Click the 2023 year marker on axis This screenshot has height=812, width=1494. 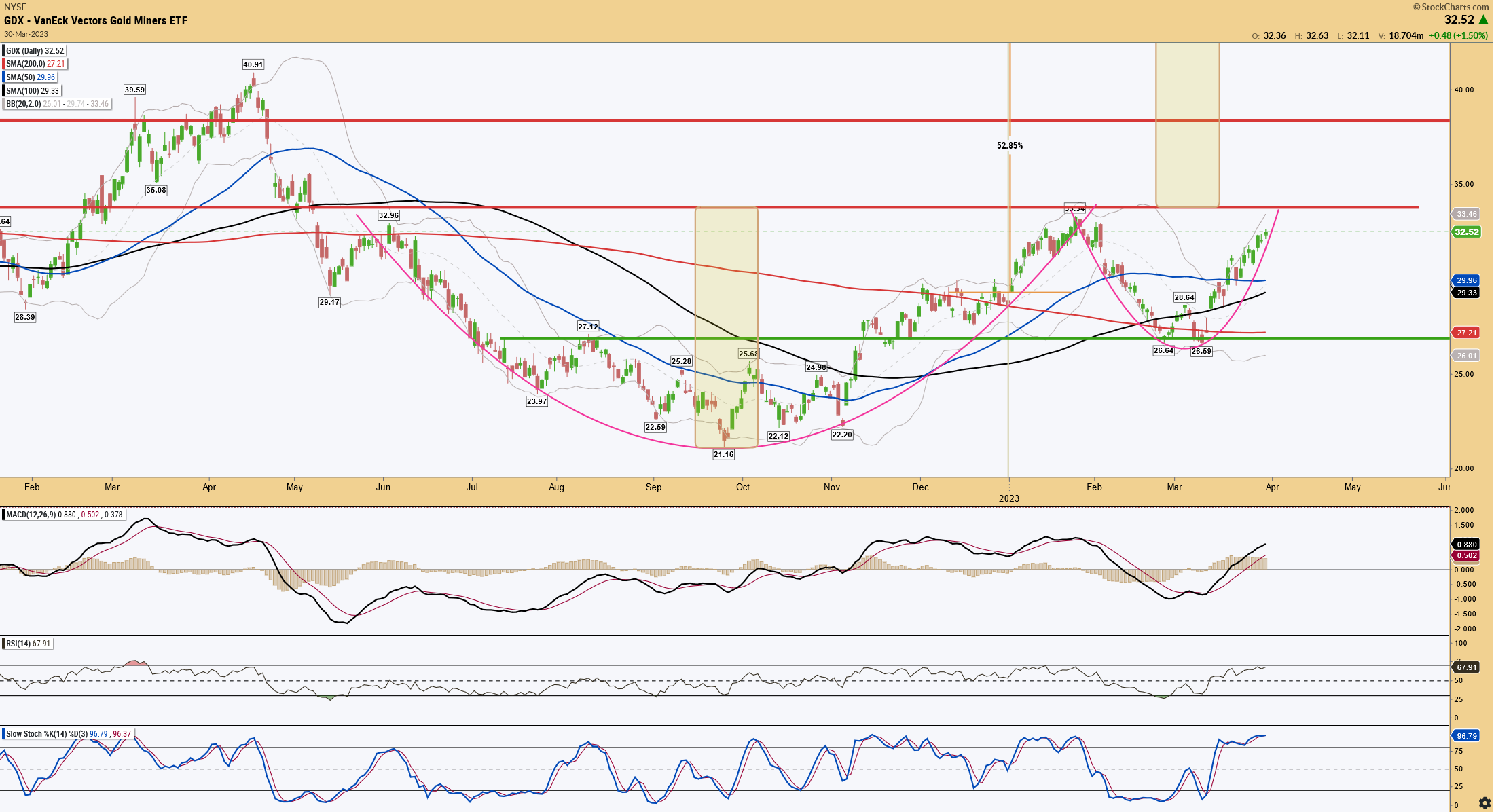click(x=1008, y=498)
